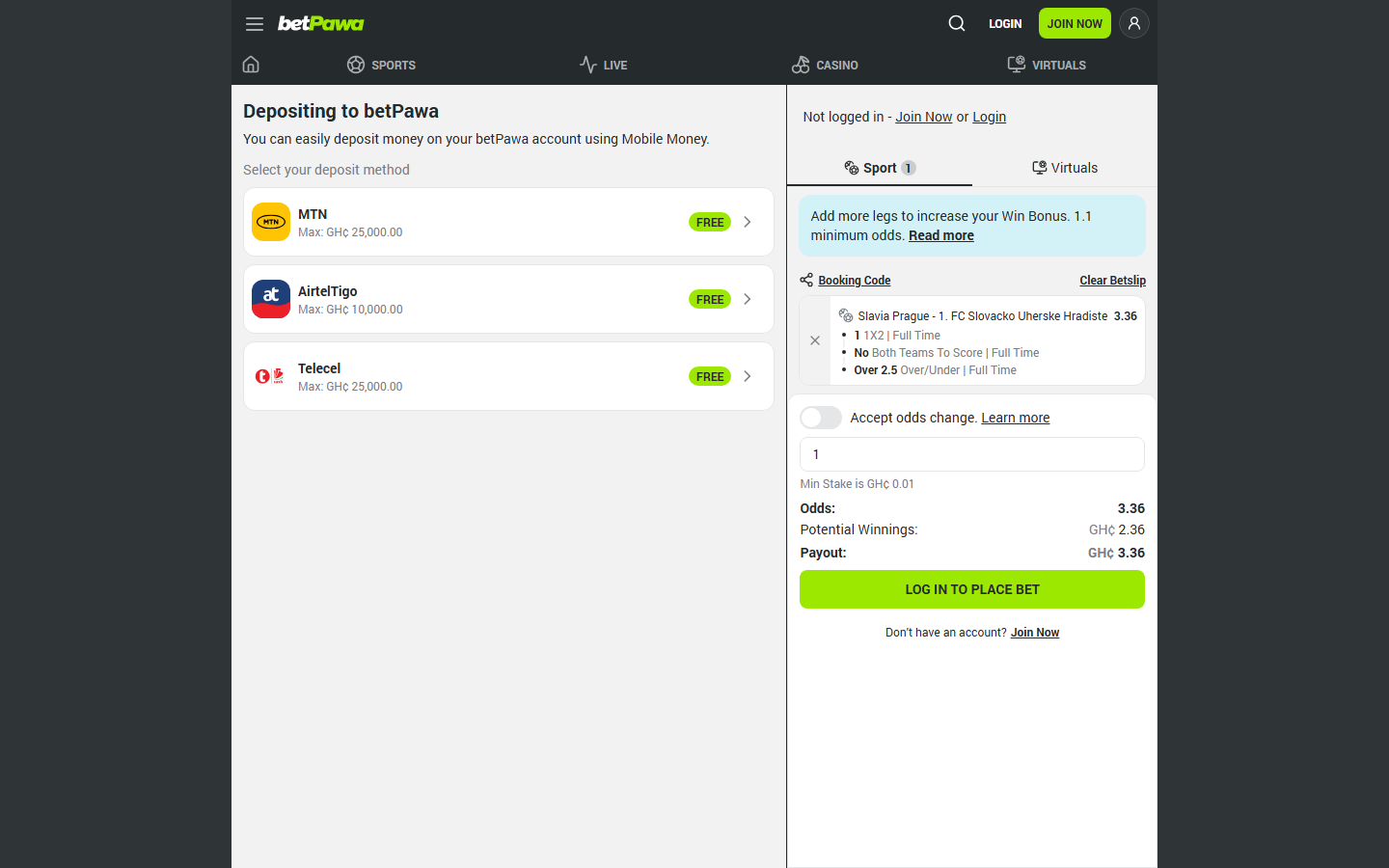This screenshot has height=868, width=1389.
Task: Click the betPawa logo
Action: [x=321, y=23]
